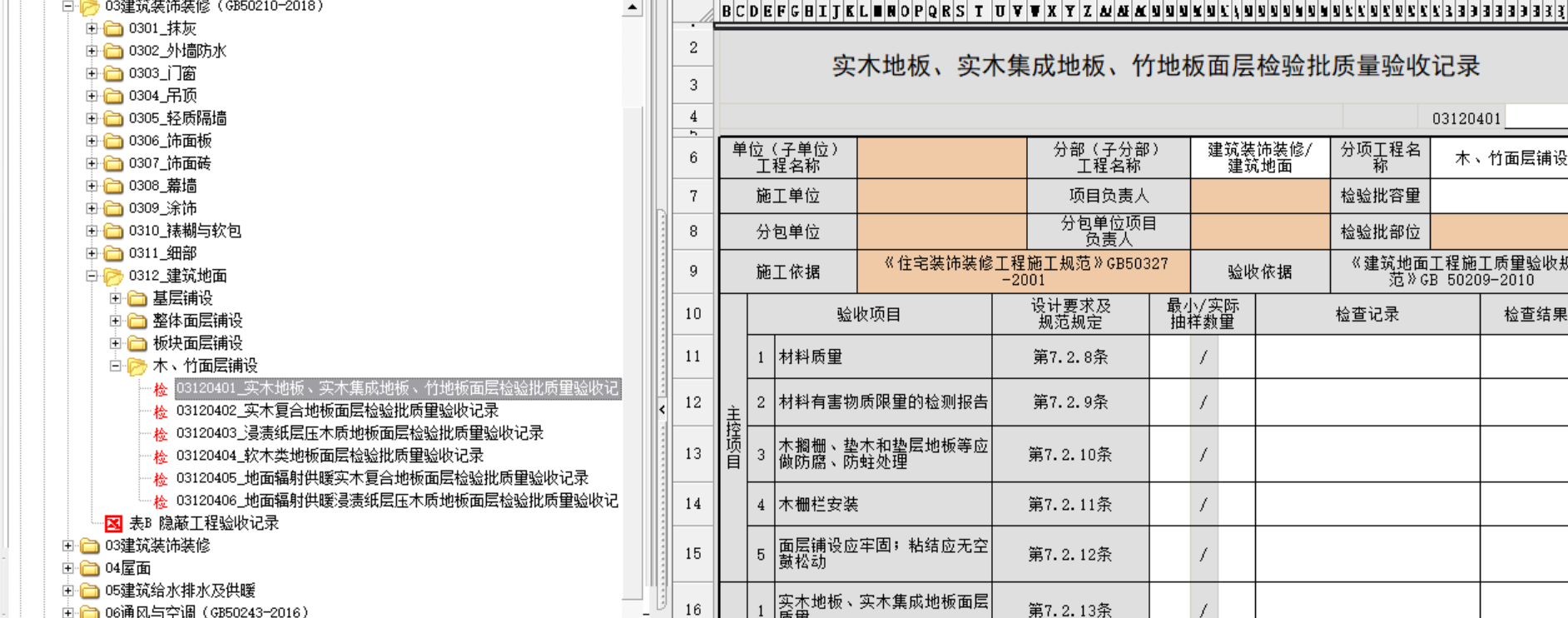Click the folder icon of 板块面层铺设
The height and width of the screenshot is (618, 1568).
[136, 343]
